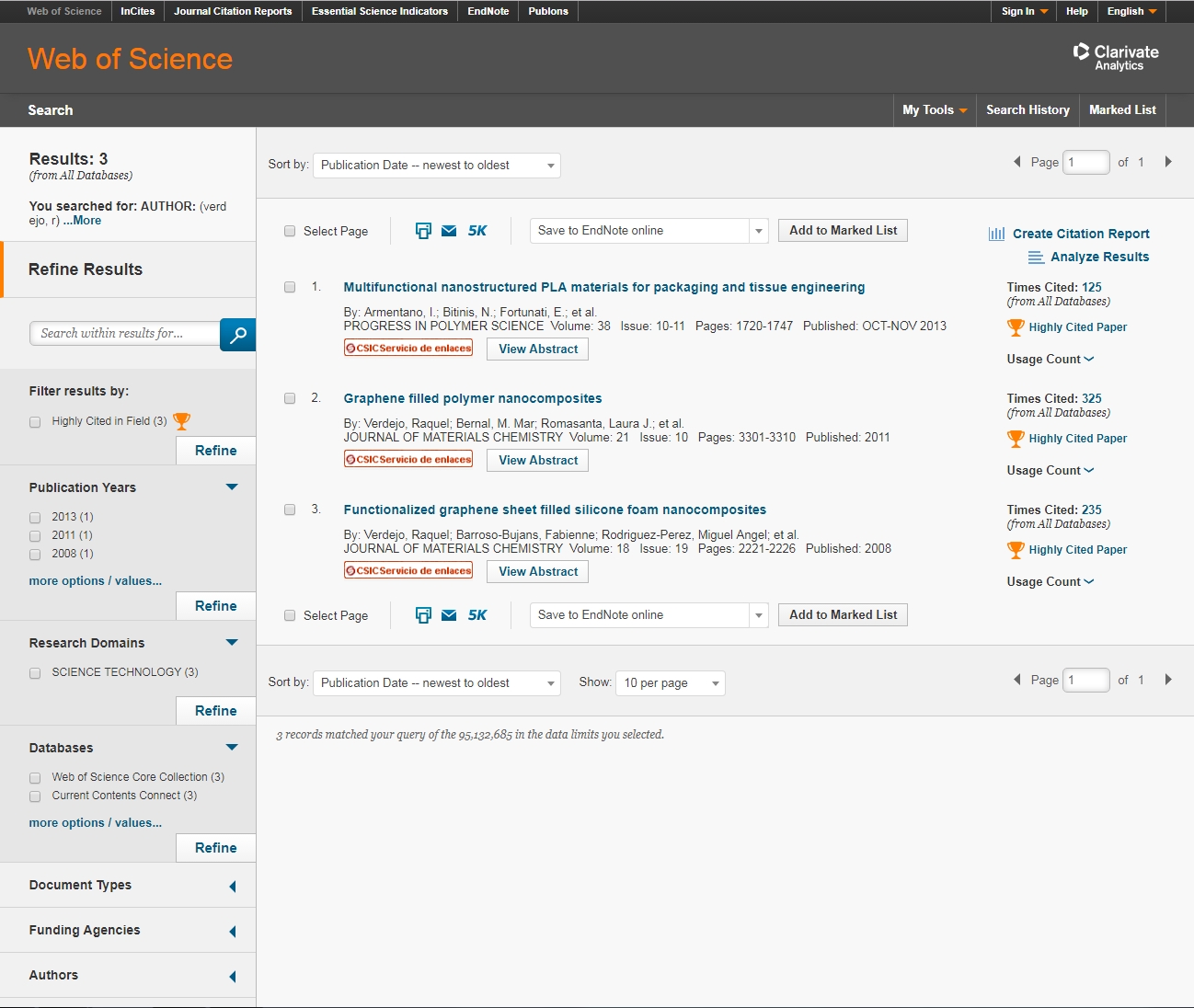This screenshot has width=1194, height=1008.
Task: Click CSIC Servicio de enlaces for record 2
Action: pos(408,460)
